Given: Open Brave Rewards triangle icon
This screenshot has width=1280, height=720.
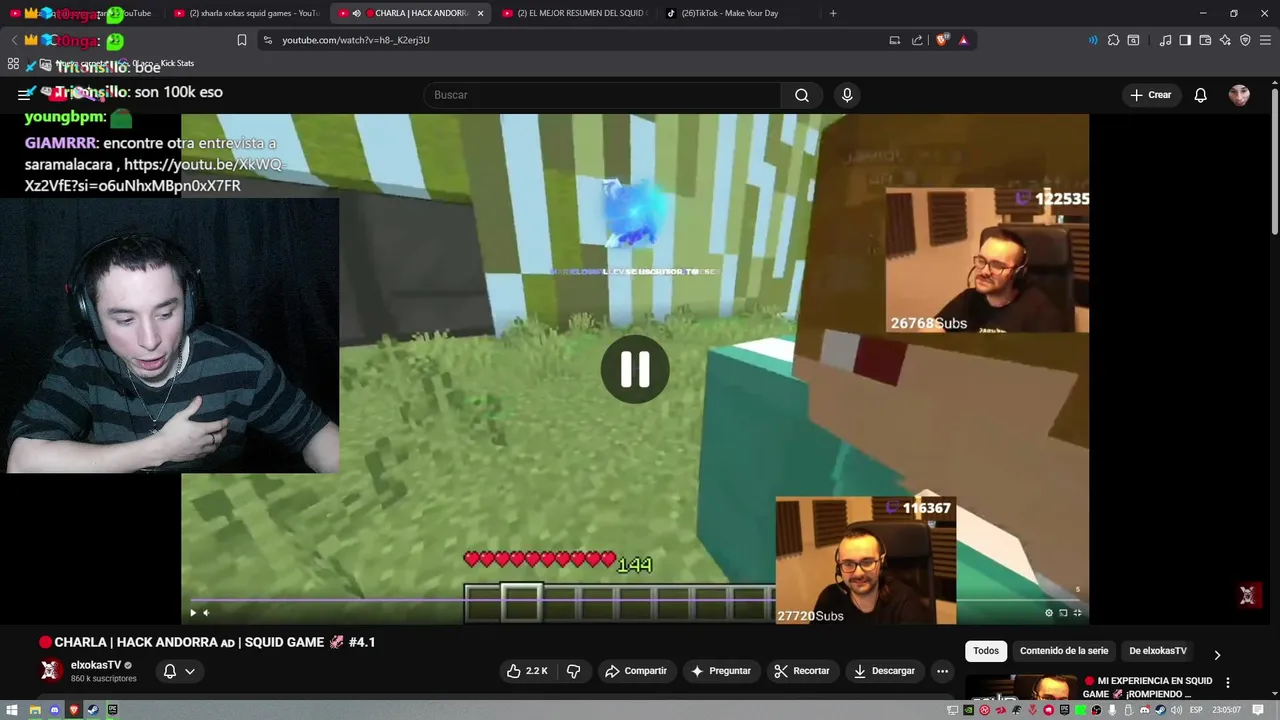Looking at the screenshot, I should click(963, 40).
